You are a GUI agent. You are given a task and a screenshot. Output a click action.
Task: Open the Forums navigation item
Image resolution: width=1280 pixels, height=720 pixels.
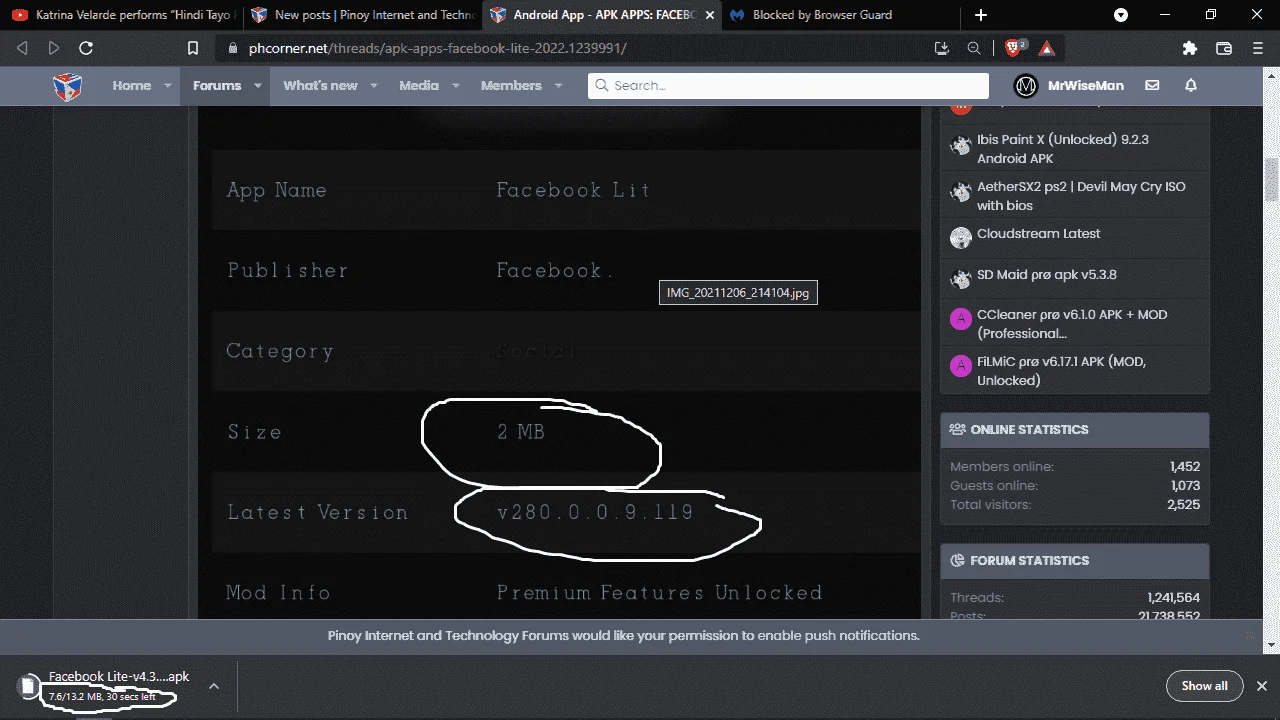tap(217, 86)
